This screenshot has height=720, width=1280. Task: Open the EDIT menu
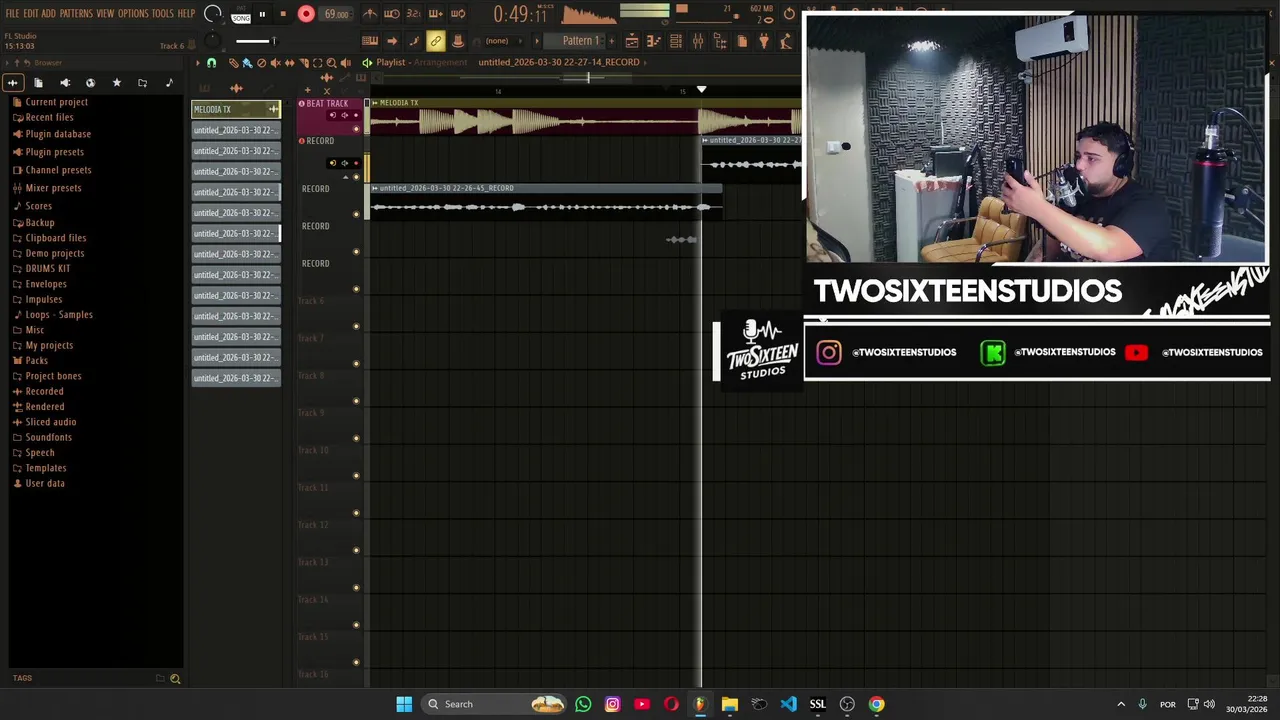click(x=31, y=14)
